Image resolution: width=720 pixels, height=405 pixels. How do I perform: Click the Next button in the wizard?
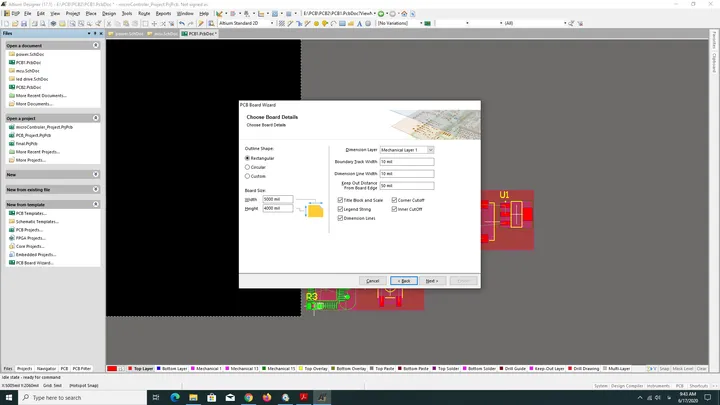[x=432, y=281]
